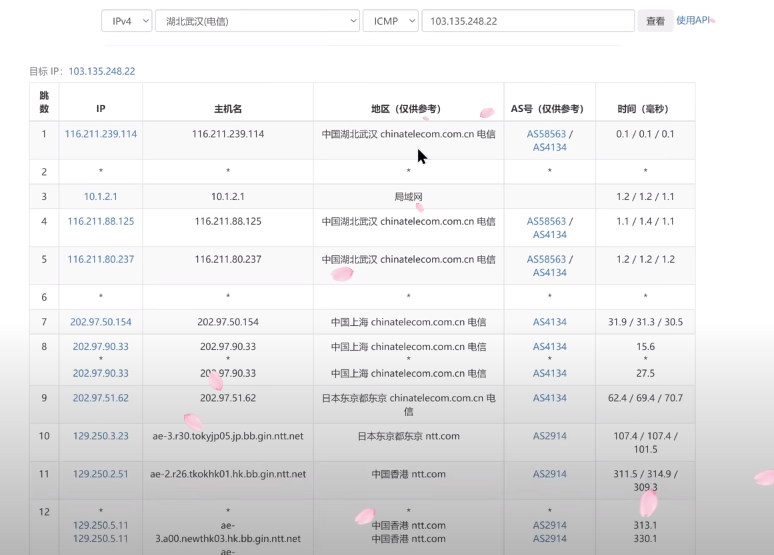Select hostname ae-3.r30.tokyjp05.jp.bb.gin.ntt.net
Image resolution: width=774 pixels, height=555 pixels.
pyautogui.click(x=228, y=436)
